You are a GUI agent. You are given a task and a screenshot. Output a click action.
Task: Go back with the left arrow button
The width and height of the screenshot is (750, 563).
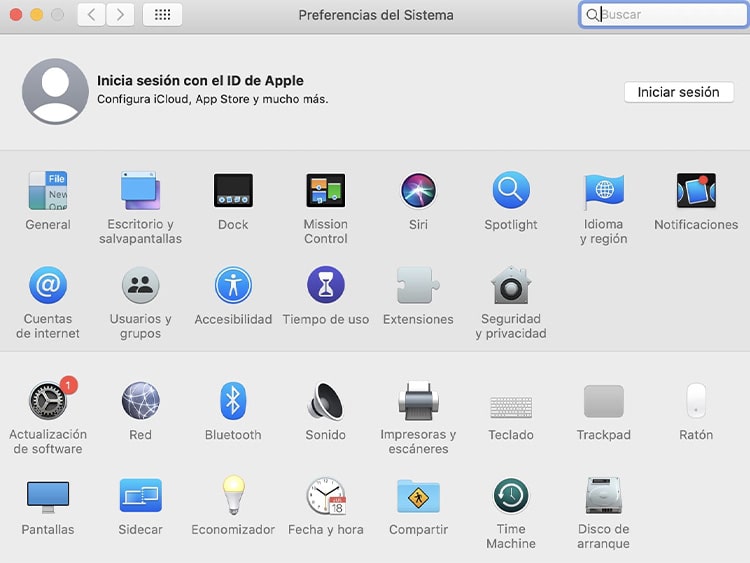click(91, 15)
